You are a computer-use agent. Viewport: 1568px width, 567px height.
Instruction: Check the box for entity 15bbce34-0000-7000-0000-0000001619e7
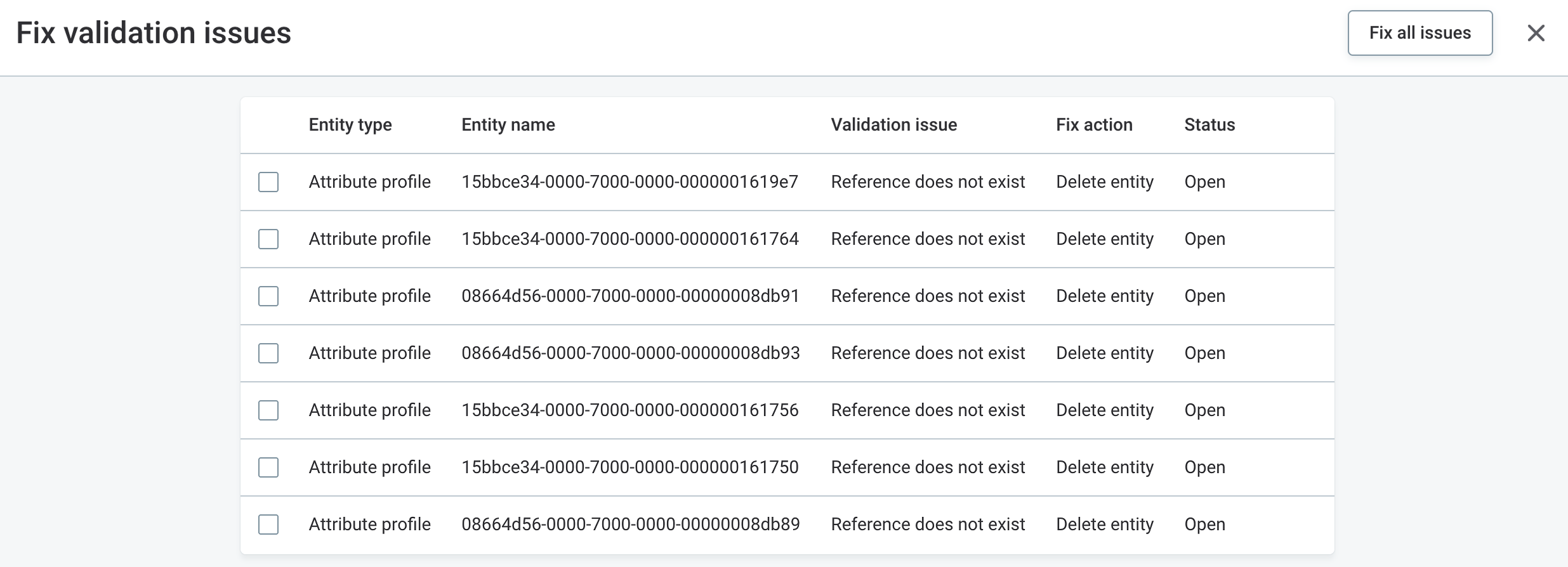[x=268, y=182]
